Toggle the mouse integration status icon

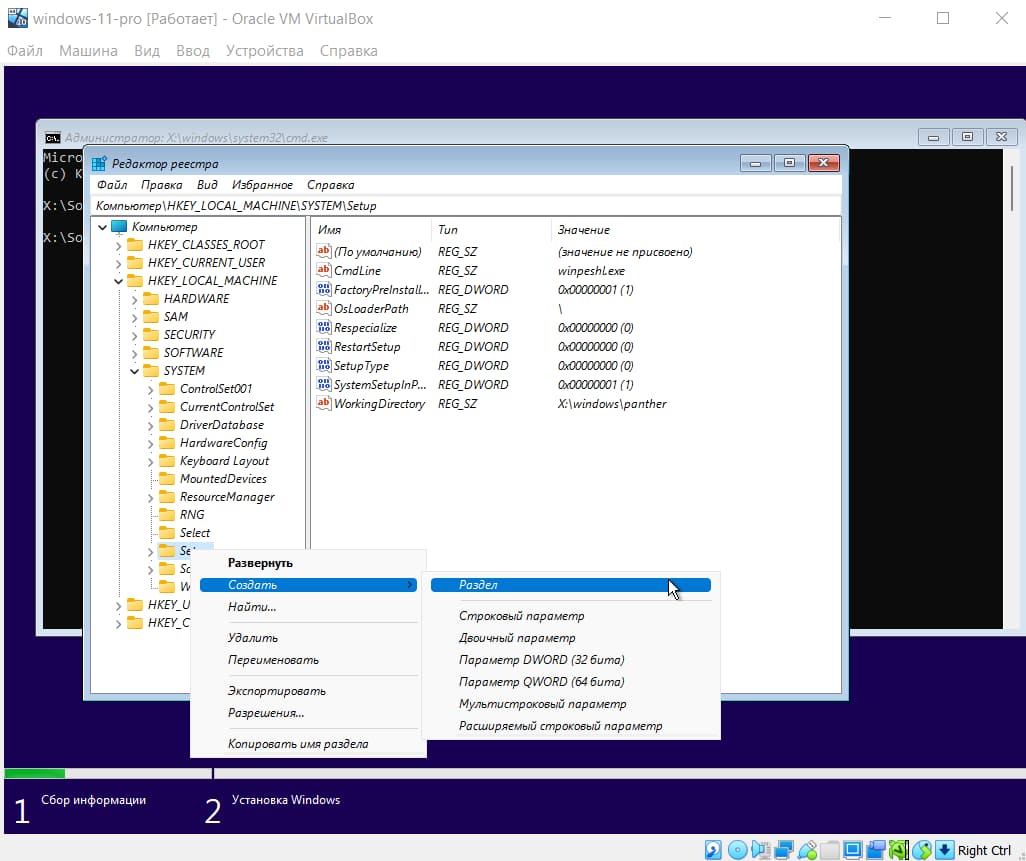click(x=922, y=850)
